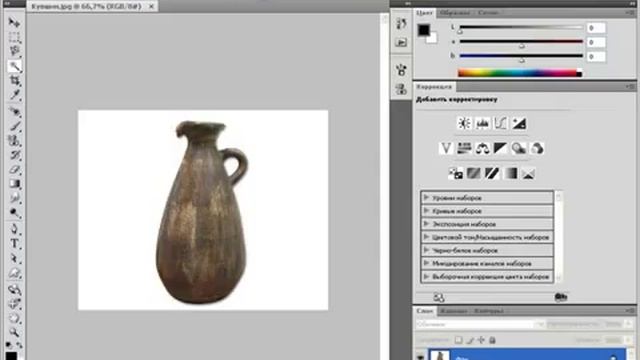The image size is (640, 360).
Task: Select the Zoom tool in toolbox
Action: [x=14, y=332]
